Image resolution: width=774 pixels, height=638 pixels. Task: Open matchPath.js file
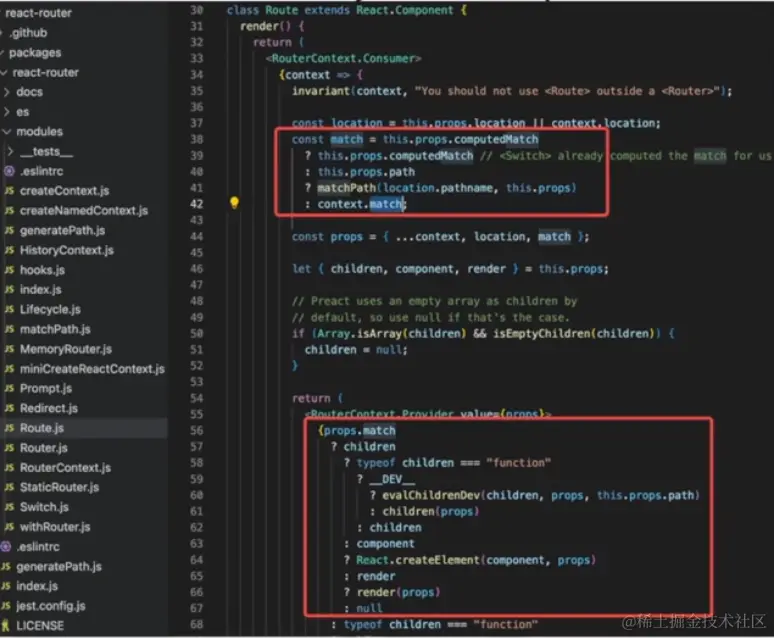55,329
